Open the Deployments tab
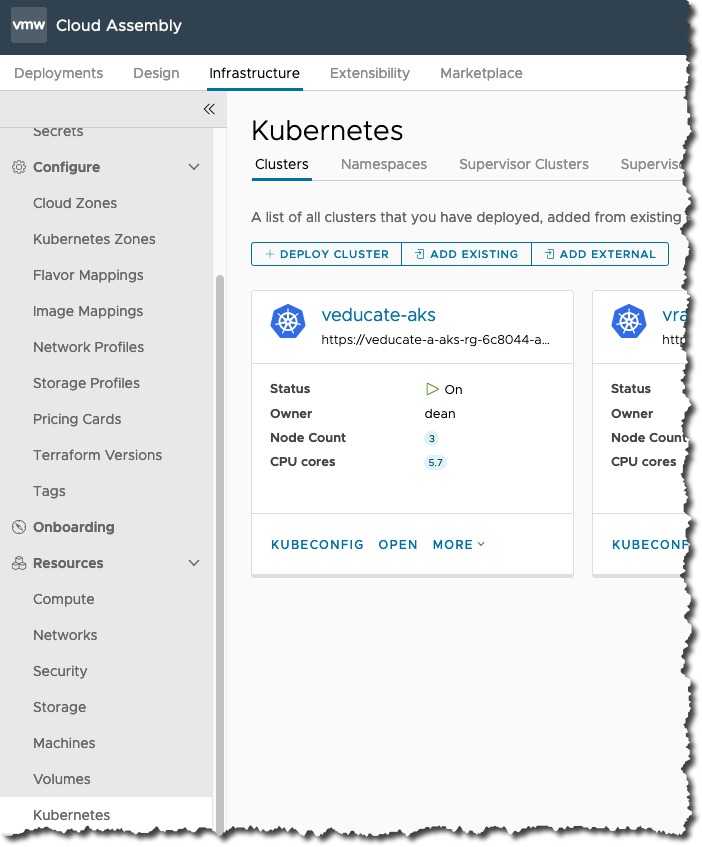The width and height of the screenshot is (702, 847). coord(58,73)
